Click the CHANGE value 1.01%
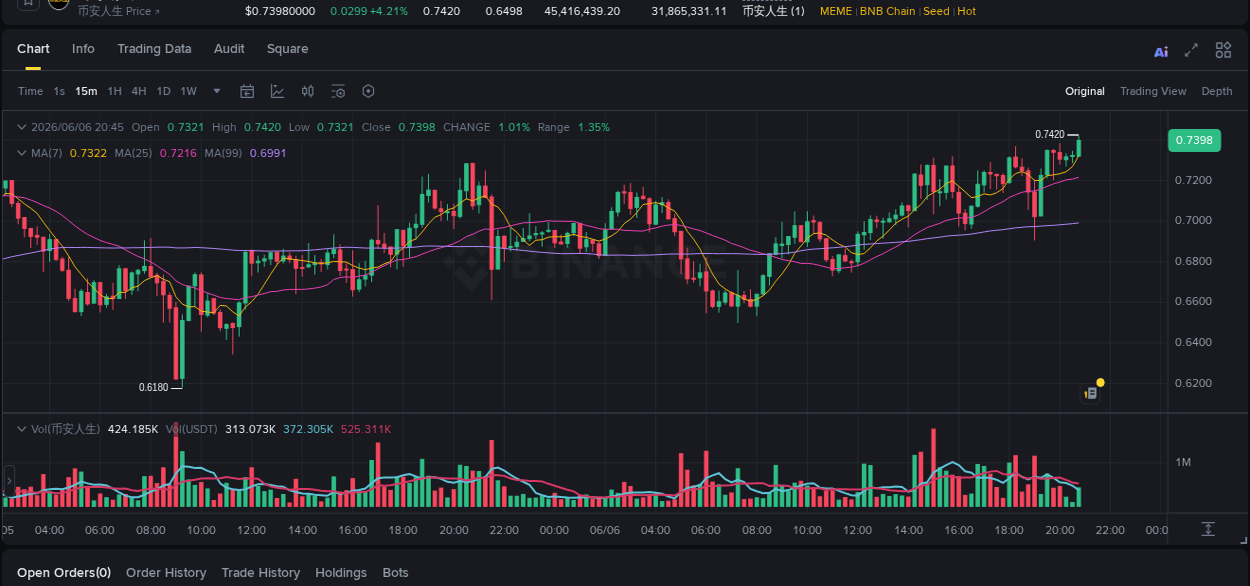This screenshot has height=586, width=1250. (x=514, y=127)
